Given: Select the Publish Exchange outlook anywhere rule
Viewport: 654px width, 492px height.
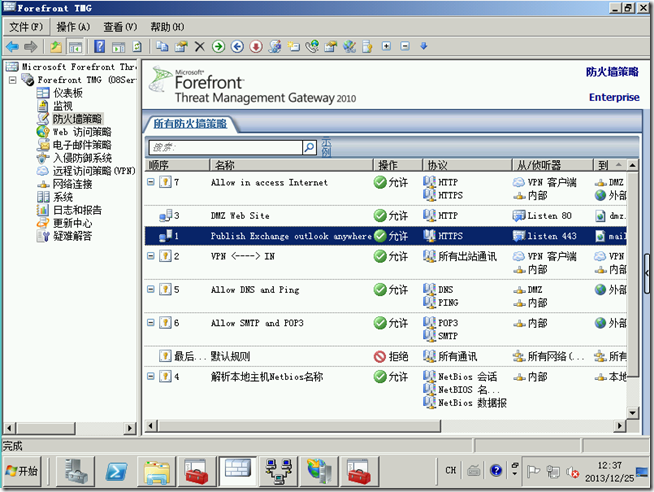Looking at the screenshot, I should pos(386,236).
